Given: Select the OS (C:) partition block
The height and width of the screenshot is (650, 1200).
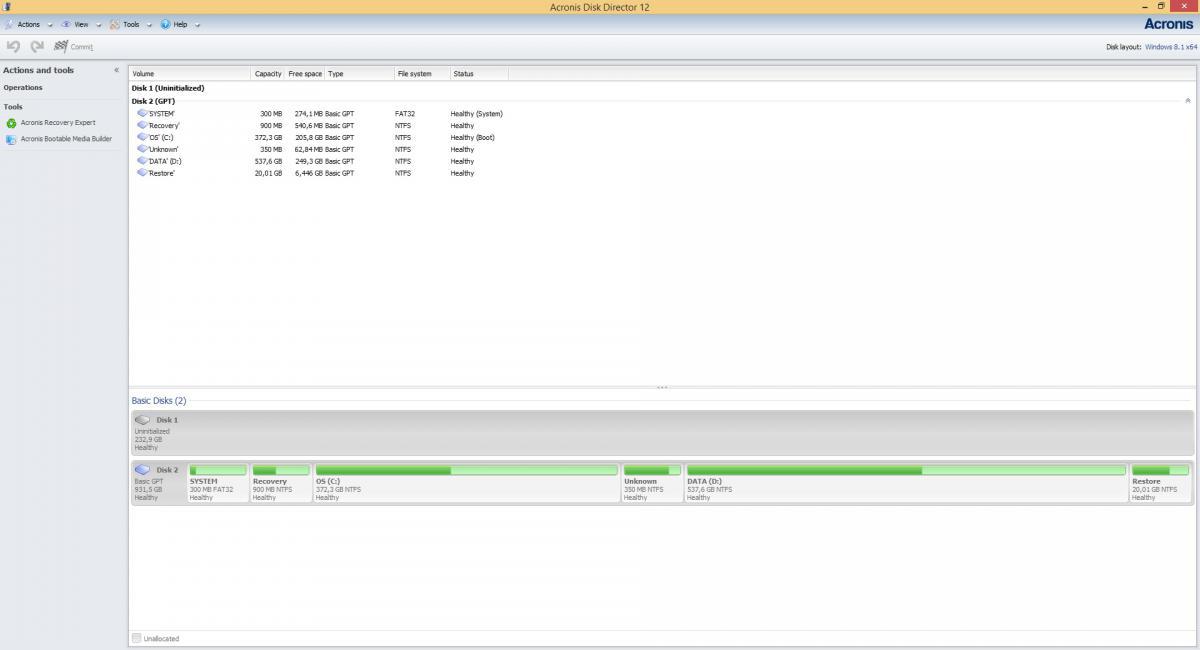Looking at the screenshot, I should [467, 483].
